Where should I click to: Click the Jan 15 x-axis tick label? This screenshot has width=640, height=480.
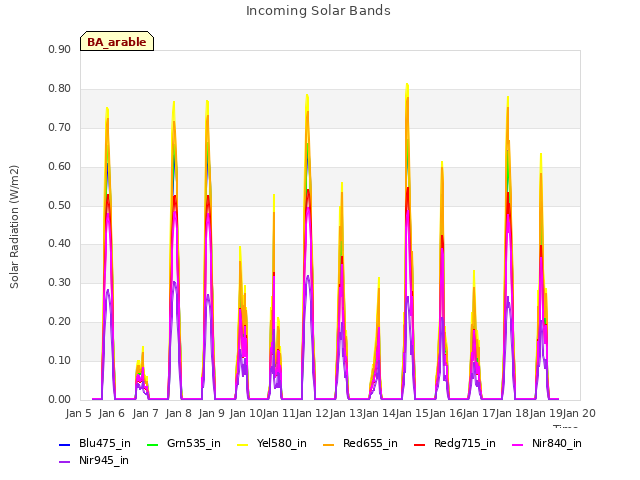(x=412, y=413)
